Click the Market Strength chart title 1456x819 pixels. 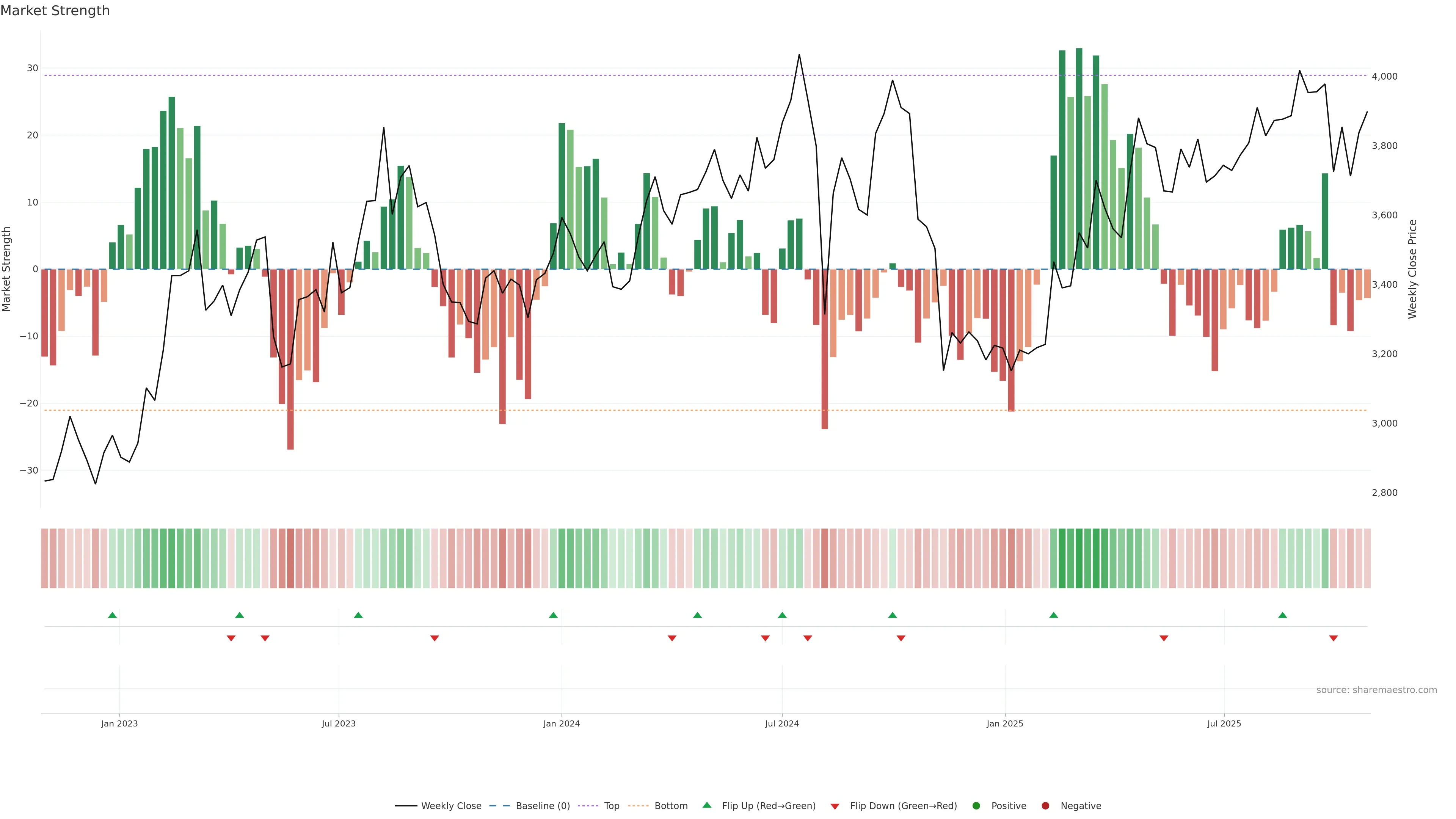pyautogui.click(x=55, y=11)
